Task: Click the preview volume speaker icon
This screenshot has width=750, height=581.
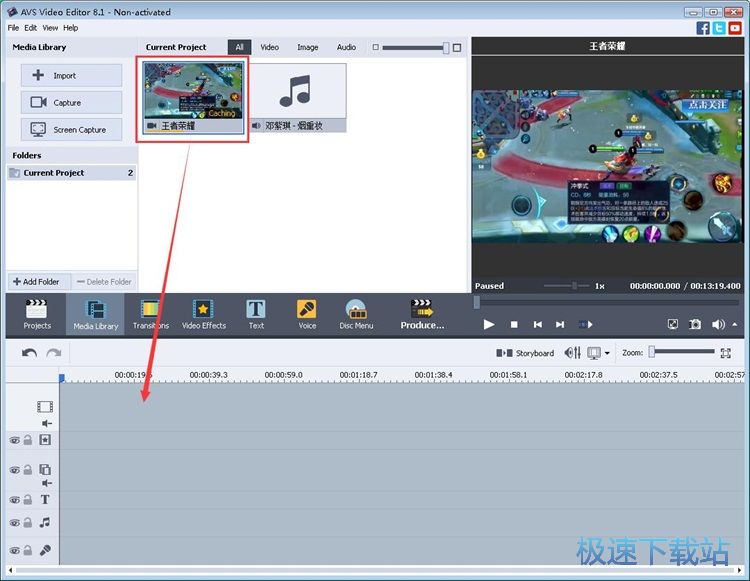Action: (x=718, y=325)
